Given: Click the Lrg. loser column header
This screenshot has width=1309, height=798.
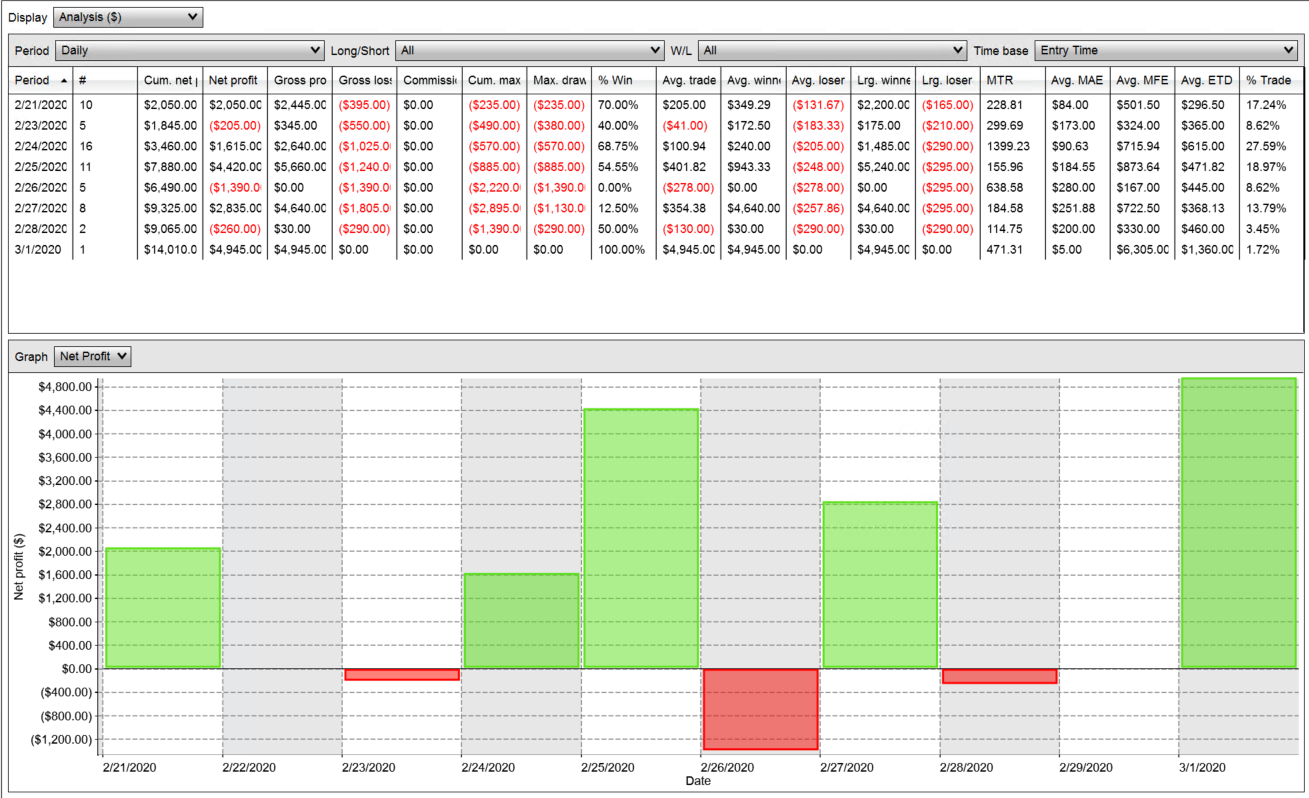Looking at the screenshot, I should tap(948, 80).
